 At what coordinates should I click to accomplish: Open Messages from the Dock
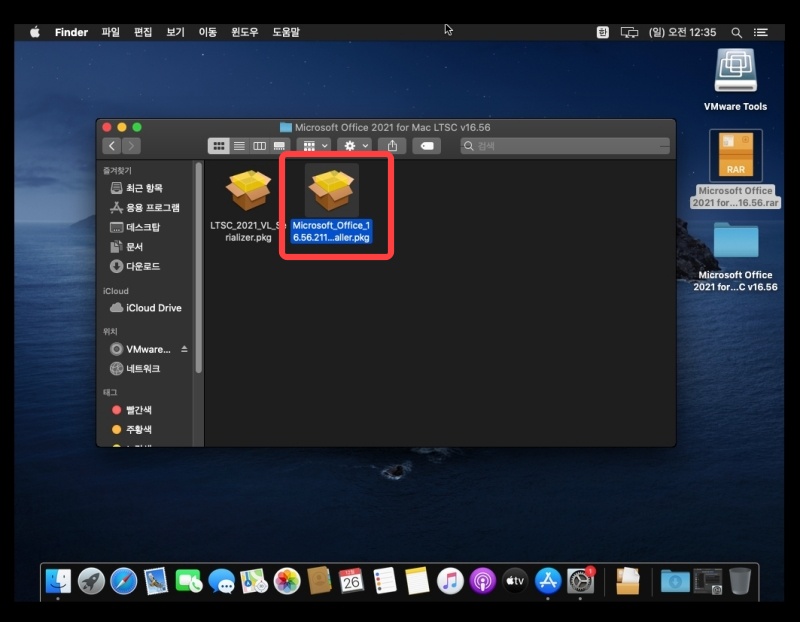click(x=221, y=581)
